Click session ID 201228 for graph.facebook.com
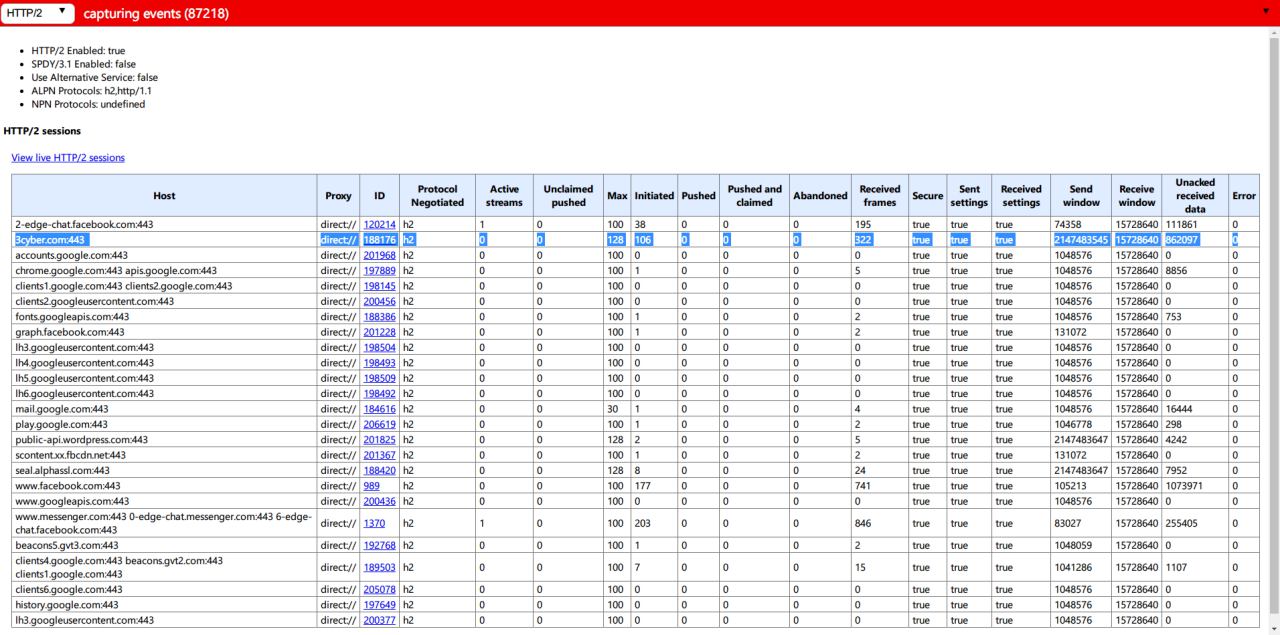1280x635 pixels. coord(379,332)
